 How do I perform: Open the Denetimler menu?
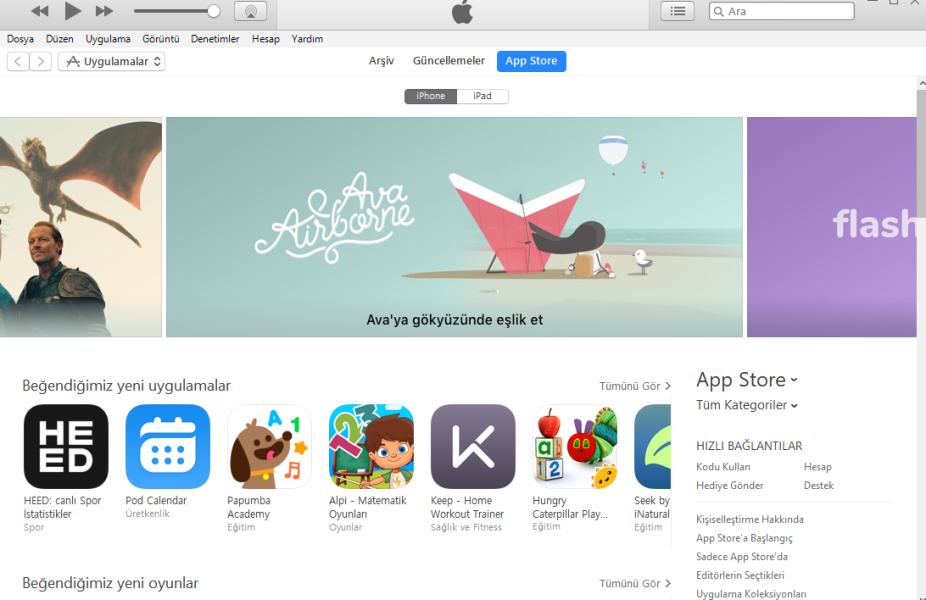215,39
